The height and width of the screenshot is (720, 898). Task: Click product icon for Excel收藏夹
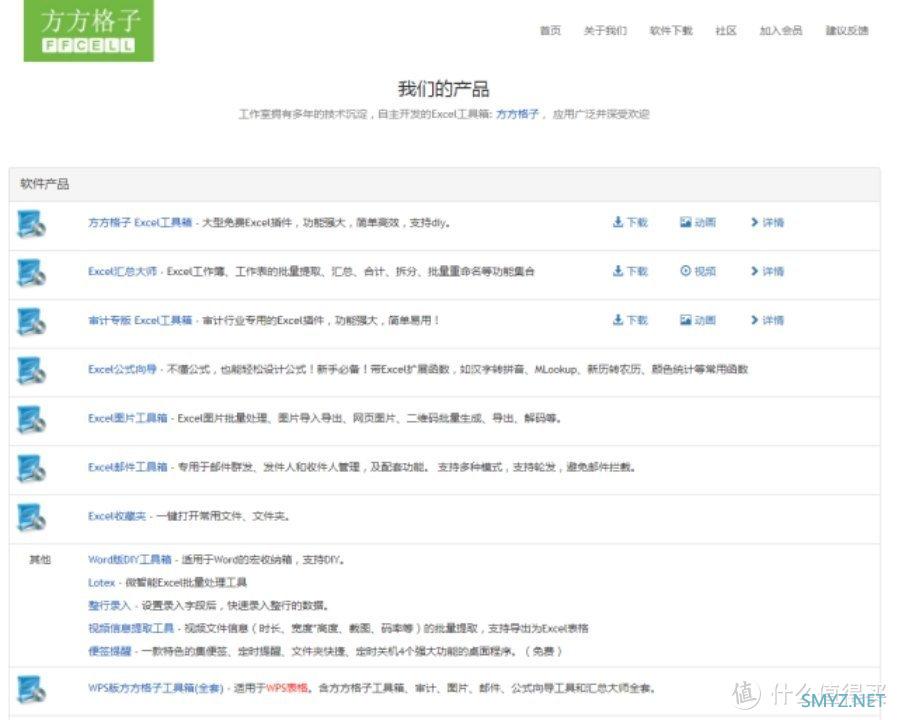click(x=31, y=517)
